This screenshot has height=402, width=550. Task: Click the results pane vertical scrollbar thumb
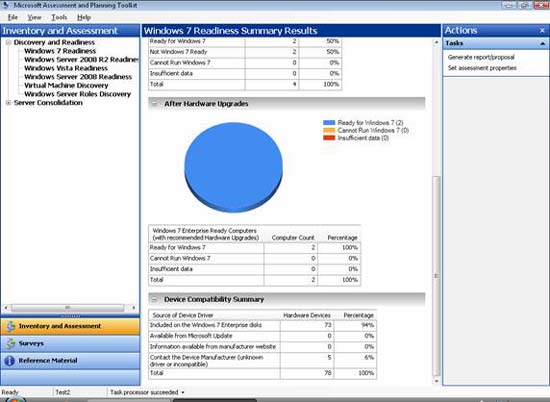click(x=436, y=276)
